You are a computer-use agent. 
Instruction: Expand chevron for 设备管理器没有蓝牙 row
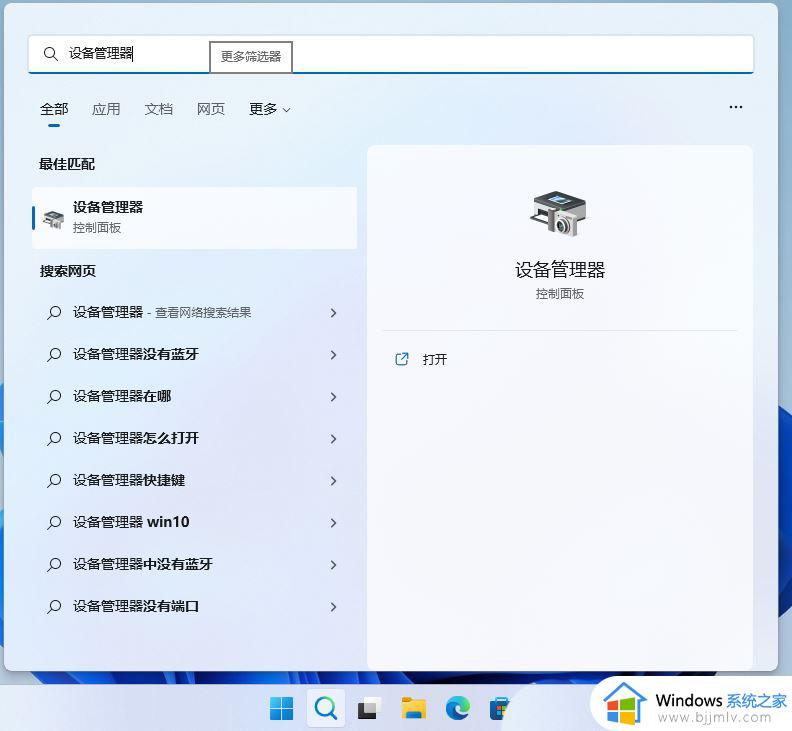pos(333,355)
